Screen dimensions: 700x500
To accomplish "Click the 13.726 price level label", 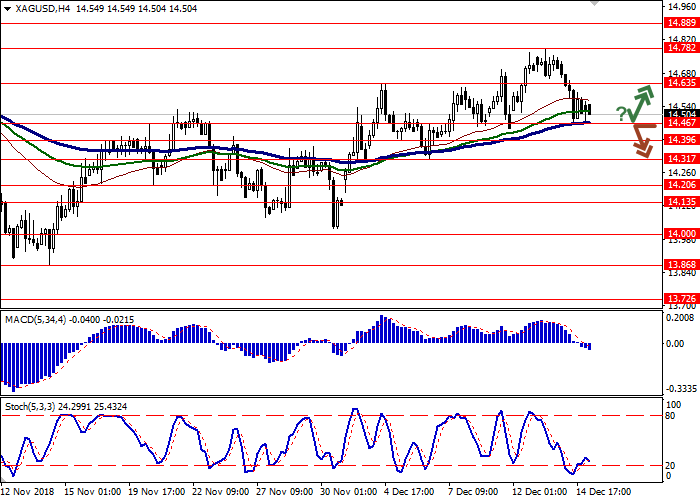I will coord(681,299).
